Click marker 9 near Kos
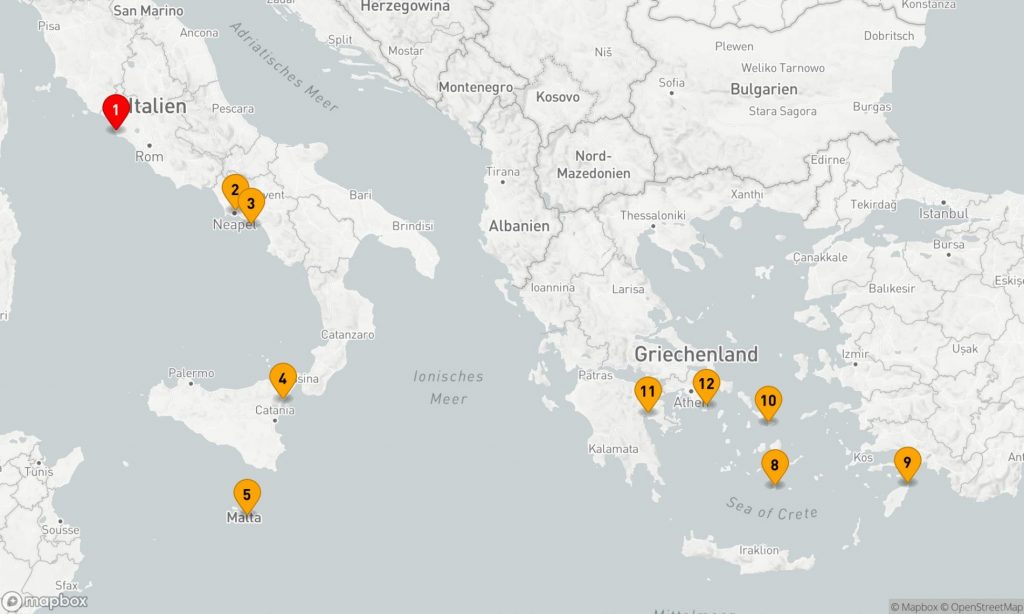Screen dimensions: 1024x614 point(906,462)
